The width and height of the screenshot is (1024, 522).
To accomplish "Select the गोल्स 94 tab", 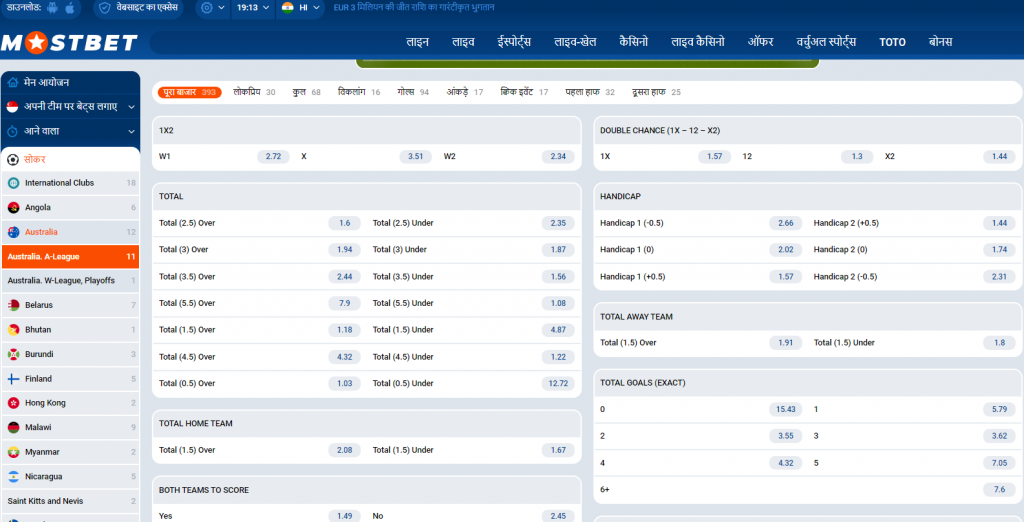I will (413, 92).
